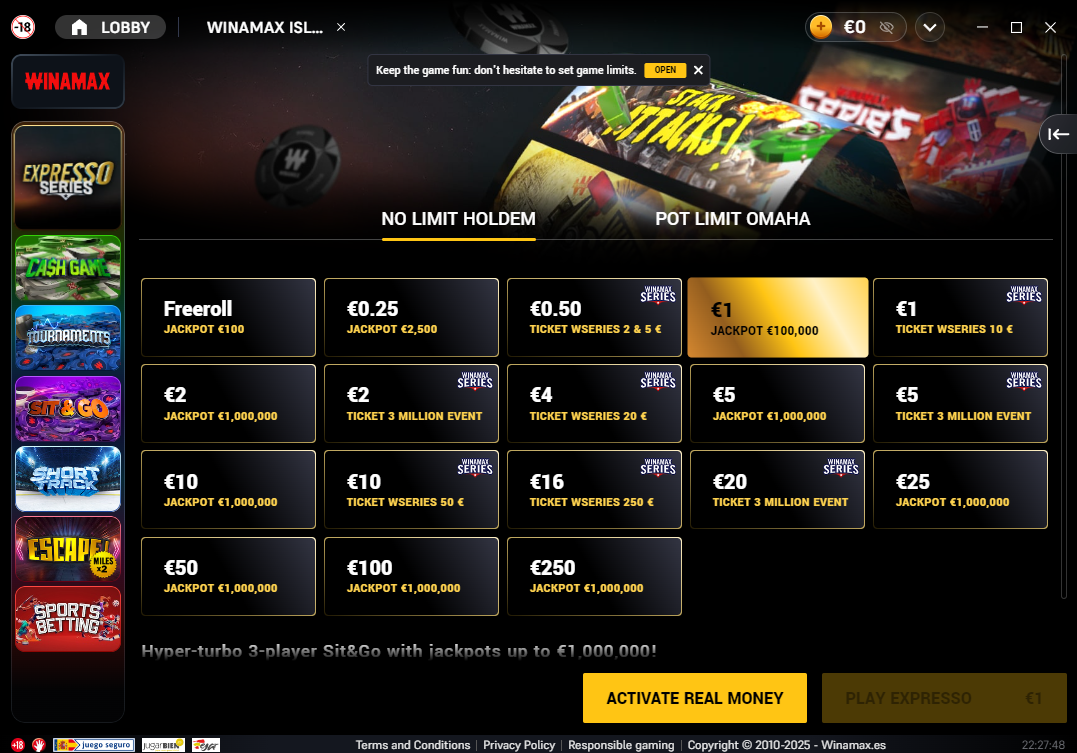Viewport: 1077px width, 753px height.
Task: Open the game limits notification
Action: point(665,70)
